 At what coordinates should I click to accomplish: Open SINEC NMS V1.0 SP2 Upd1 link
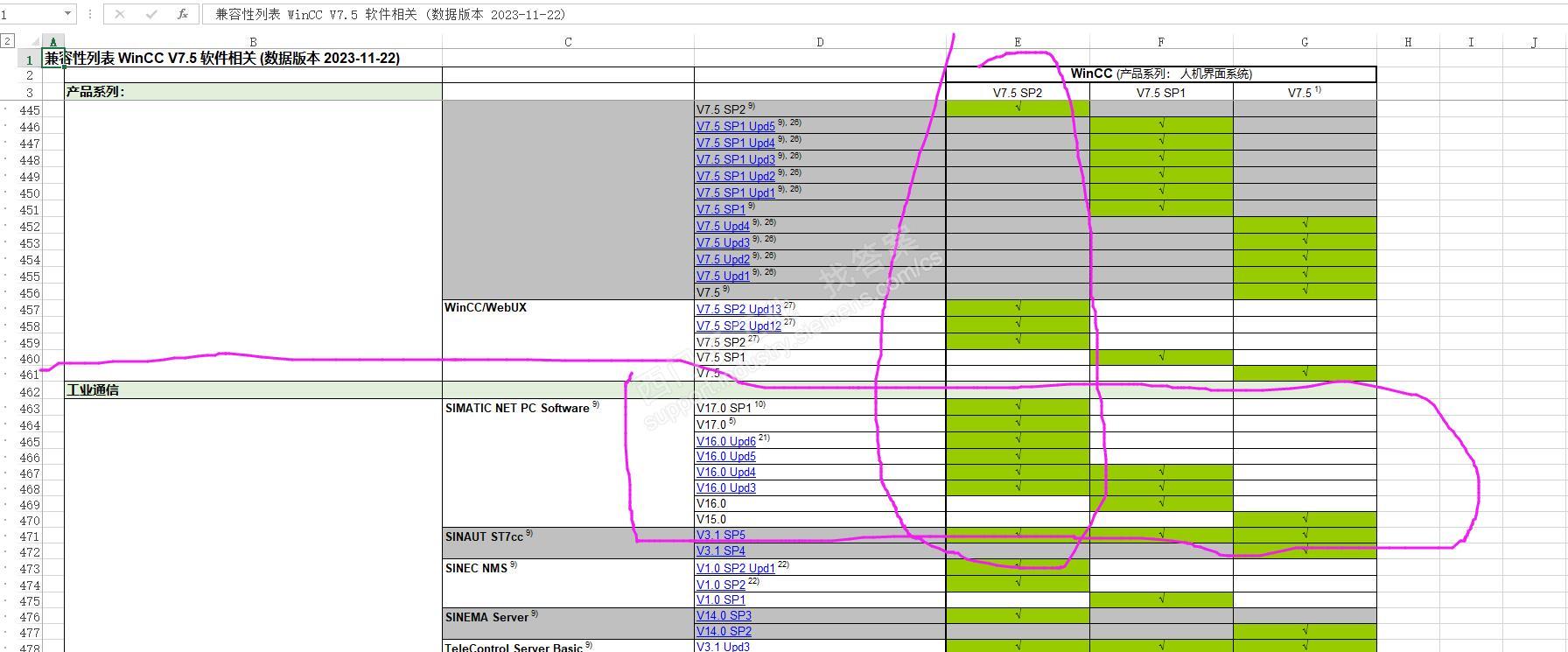pos(736,568)
